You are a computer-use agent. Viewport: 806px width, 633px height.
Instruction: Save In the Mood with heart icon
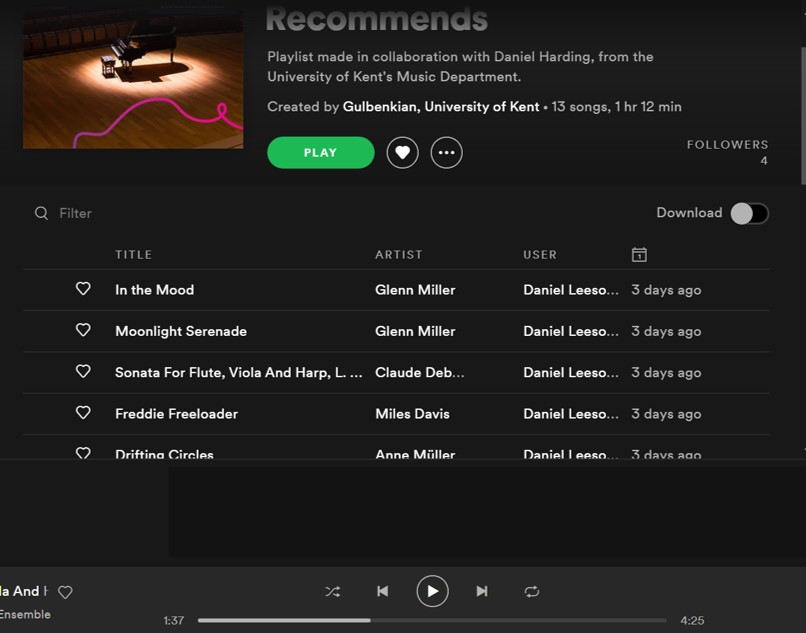(83, 289)
